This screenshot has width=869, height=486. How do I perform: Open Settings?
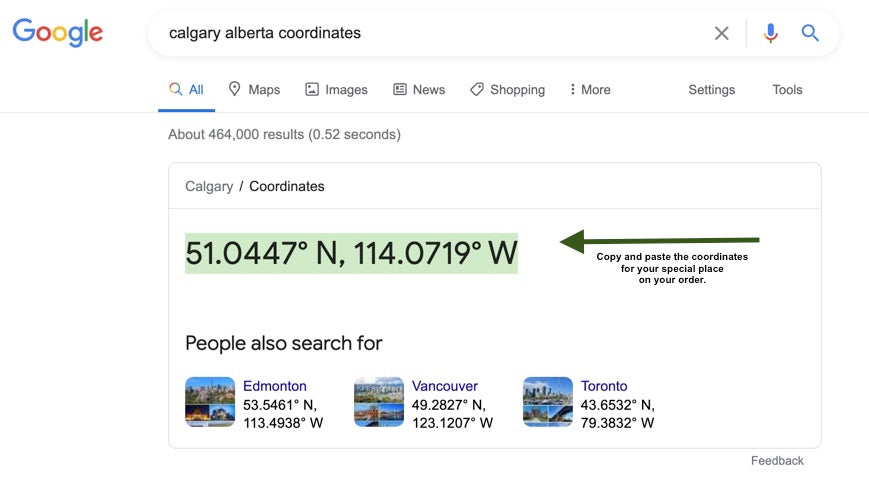click(711, 89)
